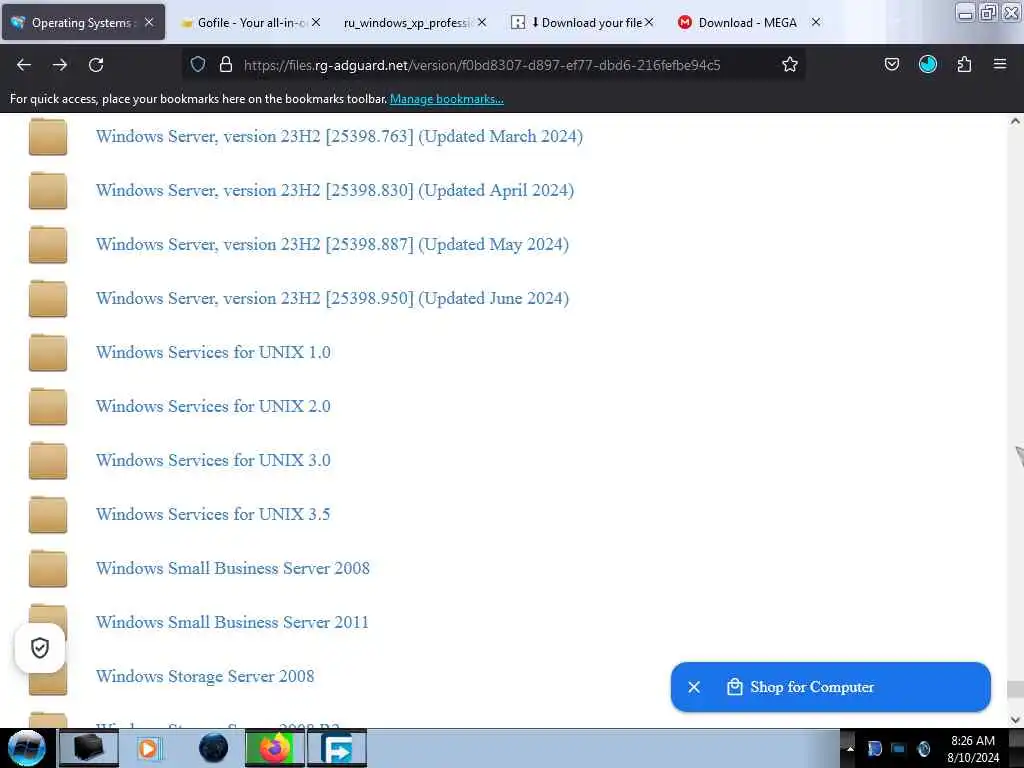Click folder icon beside Small Business Server 2008

(48, 568)
